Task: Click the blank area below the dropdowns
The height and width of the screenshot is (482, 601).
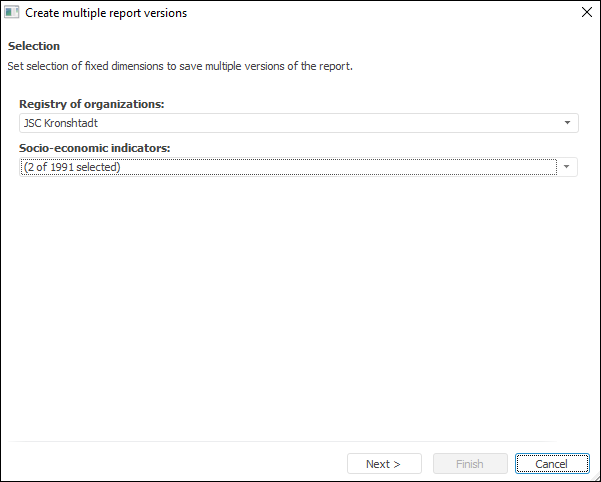Action: point(300,300)
